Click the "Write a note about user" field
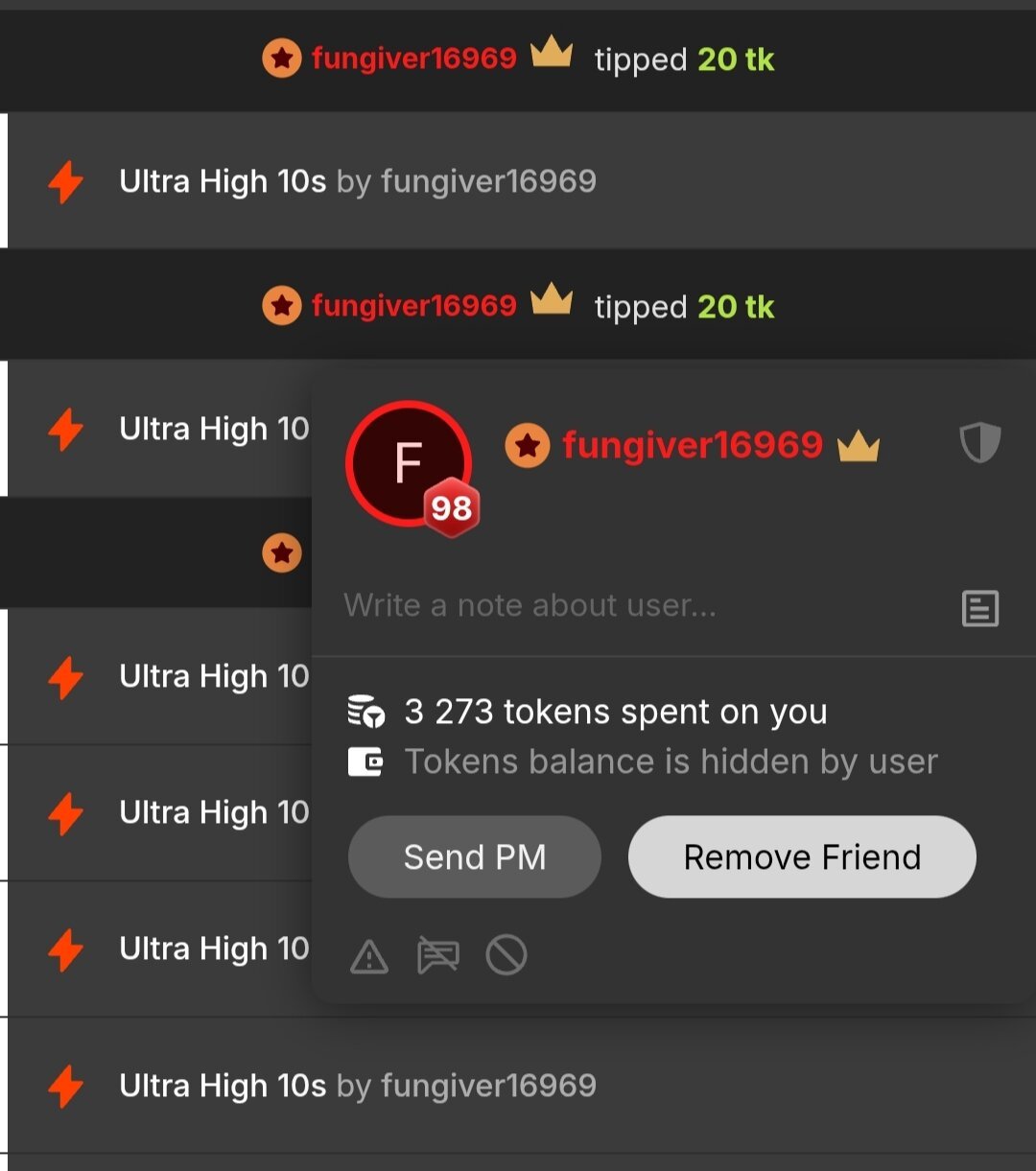Viewport: 1036px width, 1171px height. tap(633, 605)
